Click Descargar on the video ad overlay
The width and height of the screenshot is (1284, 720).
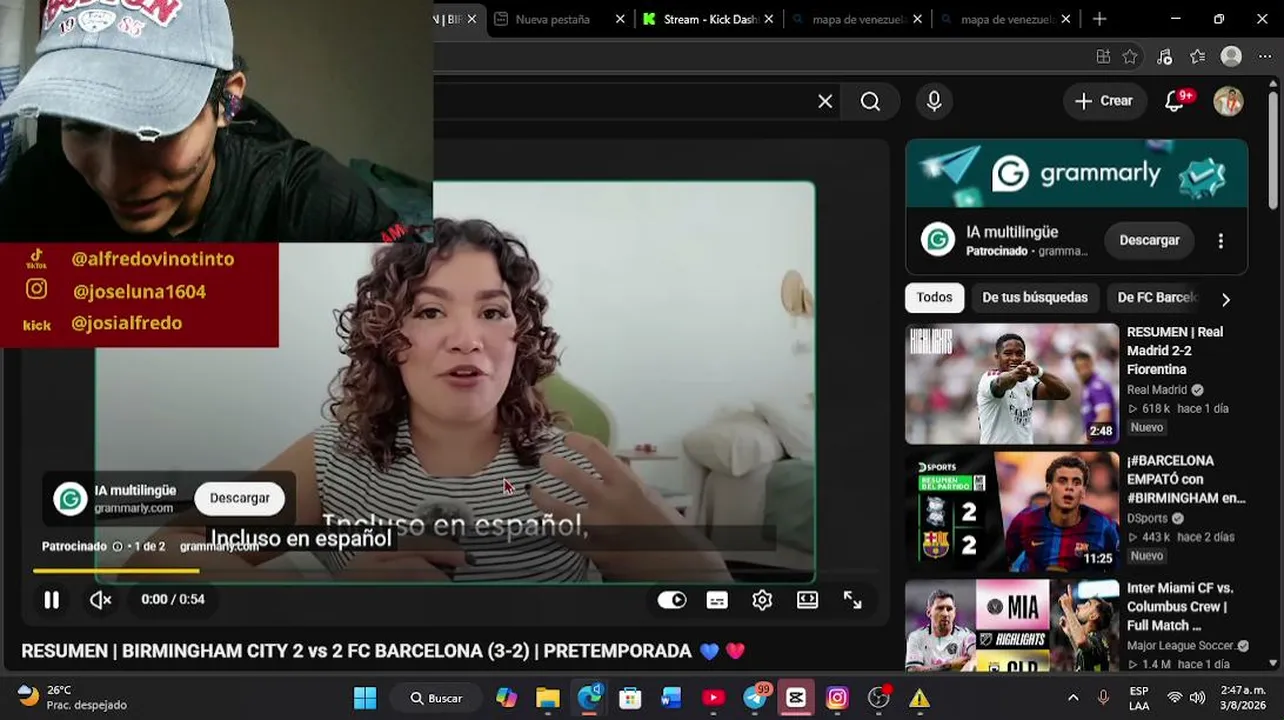pos(240,498)
